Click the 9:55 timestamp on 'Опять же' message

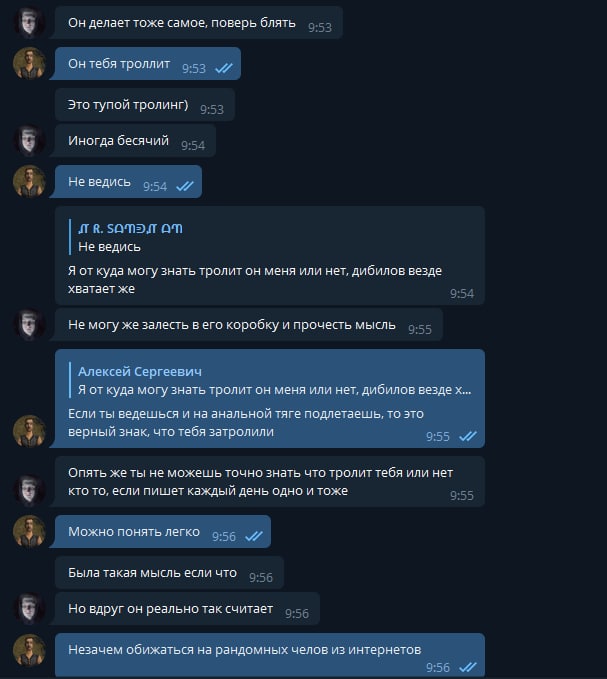(462, 495)
